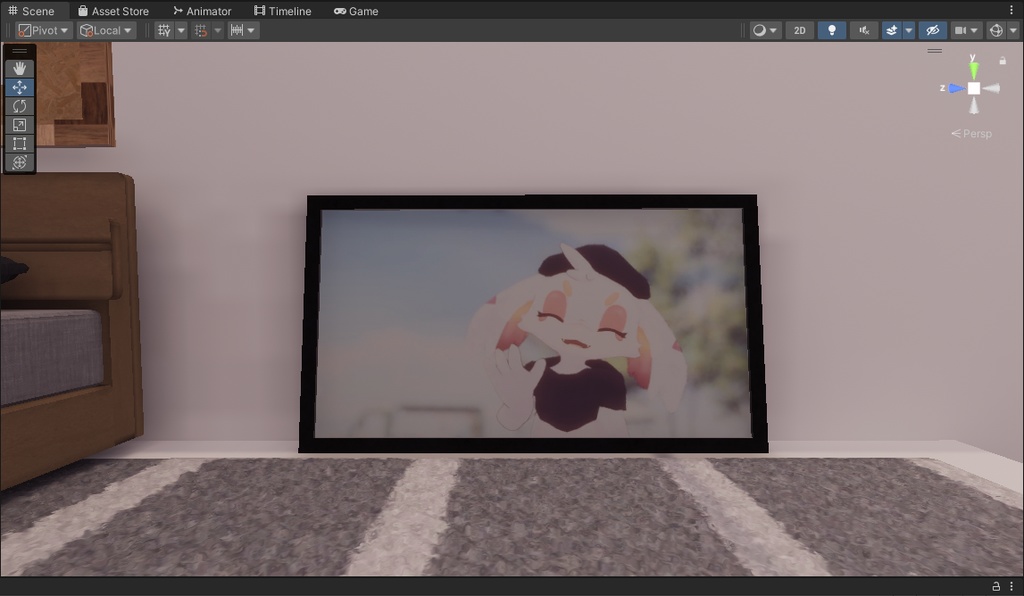Click the padlock icon near the scene gizmo

pyautogui.click(x=1003, y=60)
